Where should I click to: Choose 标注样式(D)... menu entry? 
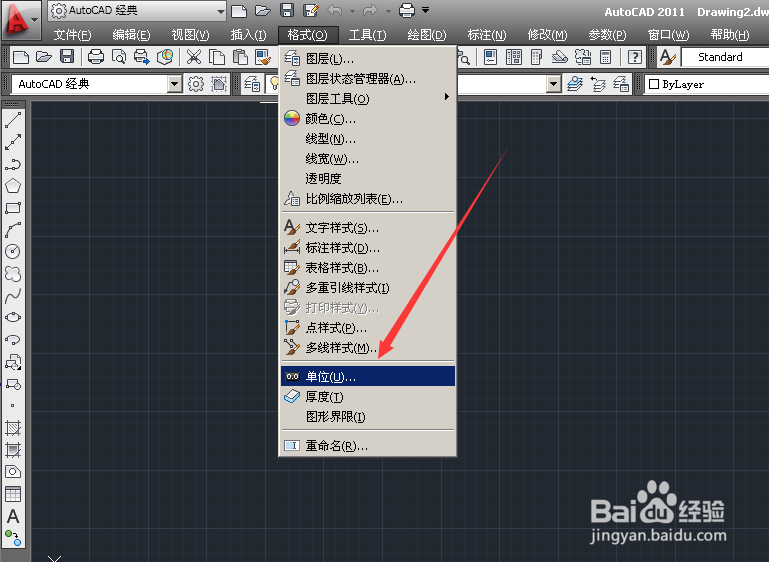367,248
